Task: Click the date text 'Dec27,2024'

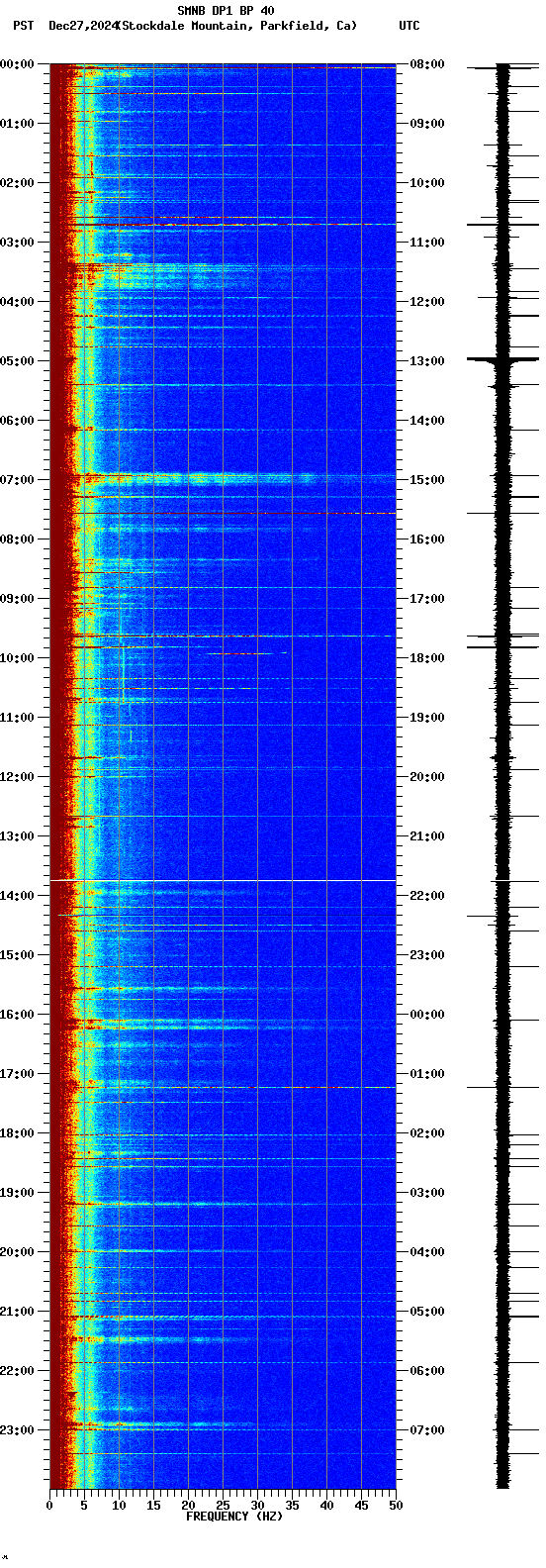Action: pos(82,26)
